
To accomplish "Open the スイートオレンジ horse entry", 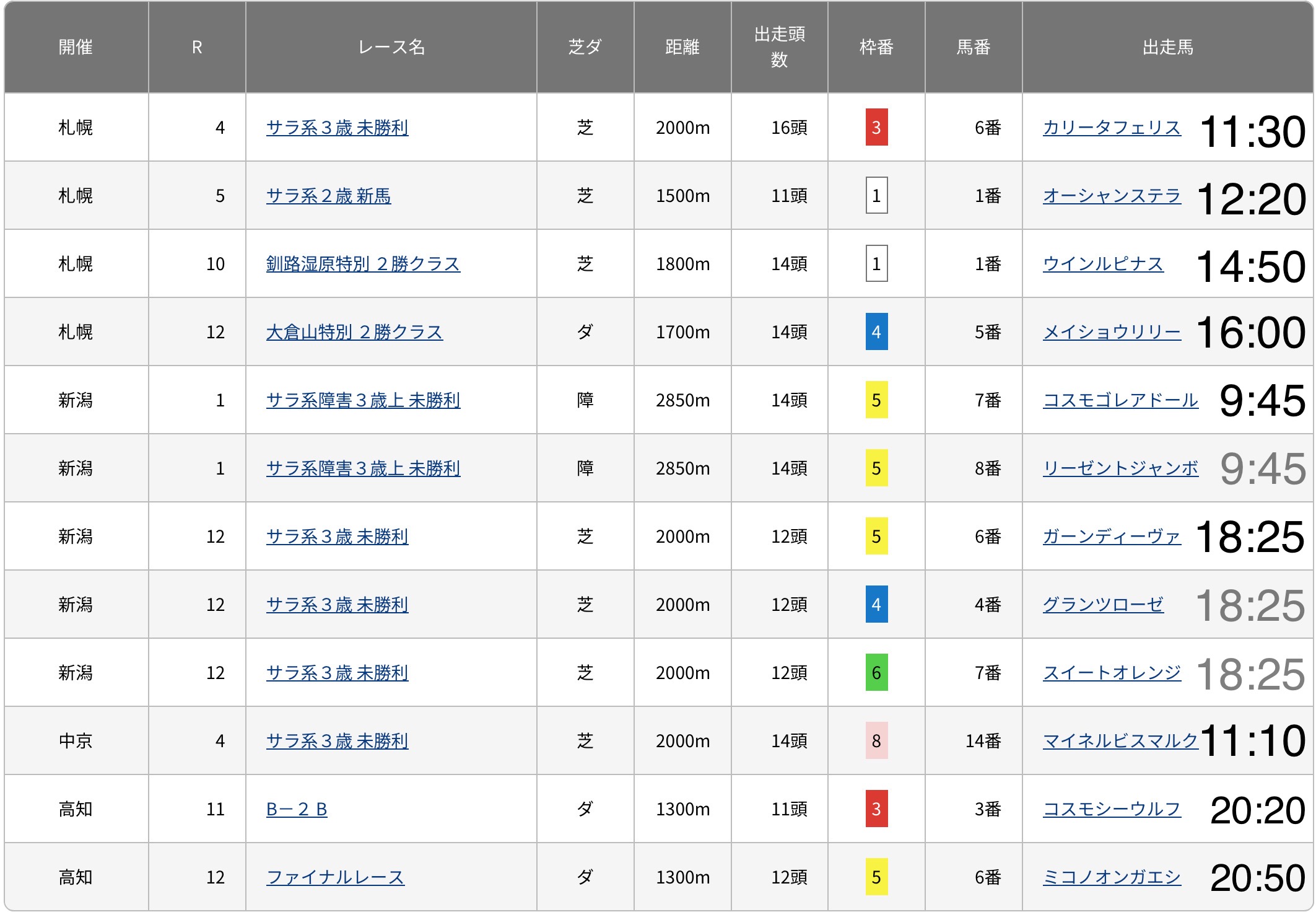I will pyautogui.click(x=1111, y=673).
